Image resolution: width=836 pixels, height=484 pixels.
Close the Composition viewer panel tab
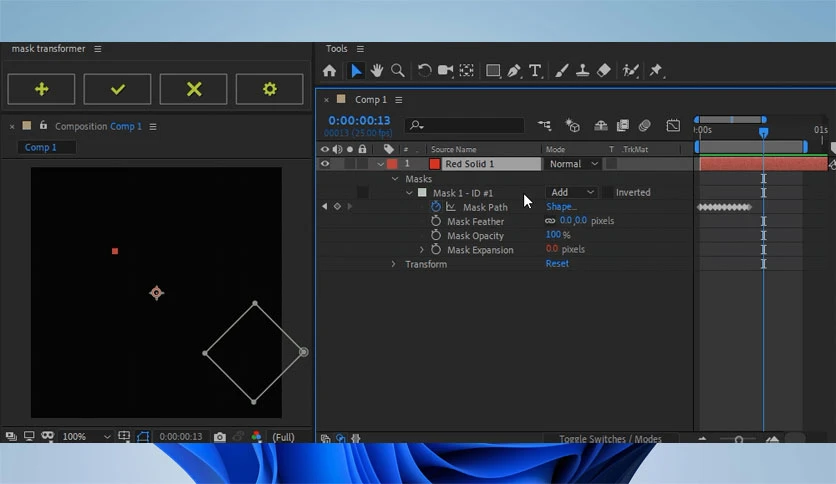coord(12,127)
